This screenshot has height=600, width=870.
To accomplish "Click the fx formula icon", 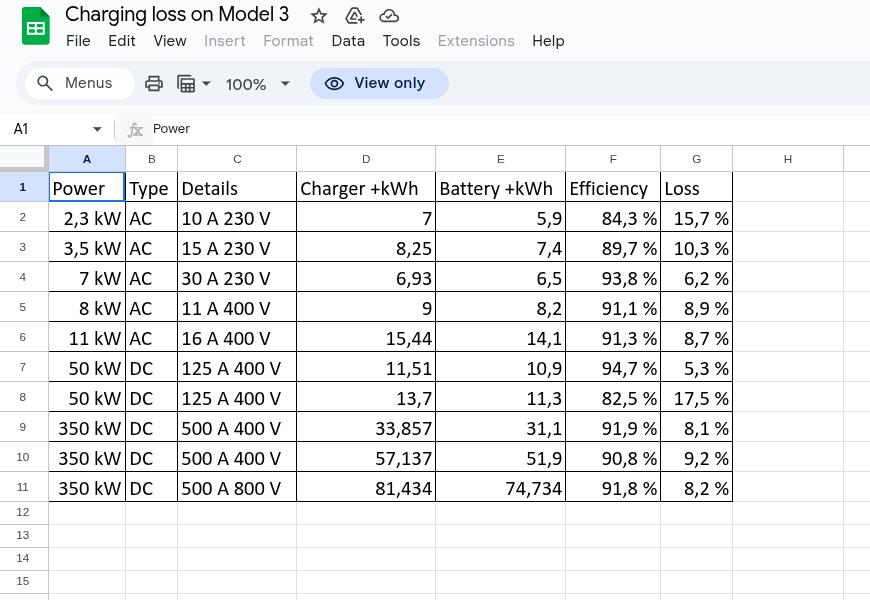I will [x=135, y=129].
